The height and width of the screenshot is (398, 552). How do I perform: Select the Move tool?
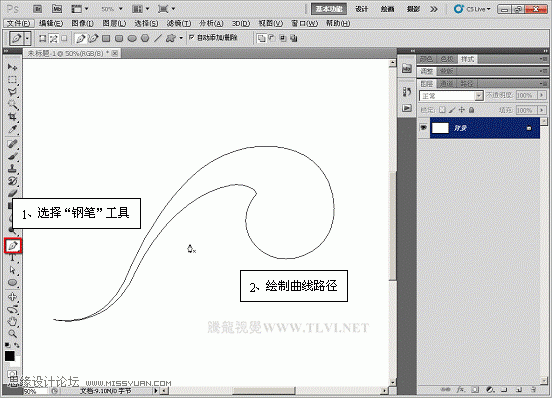pos(13,67)
